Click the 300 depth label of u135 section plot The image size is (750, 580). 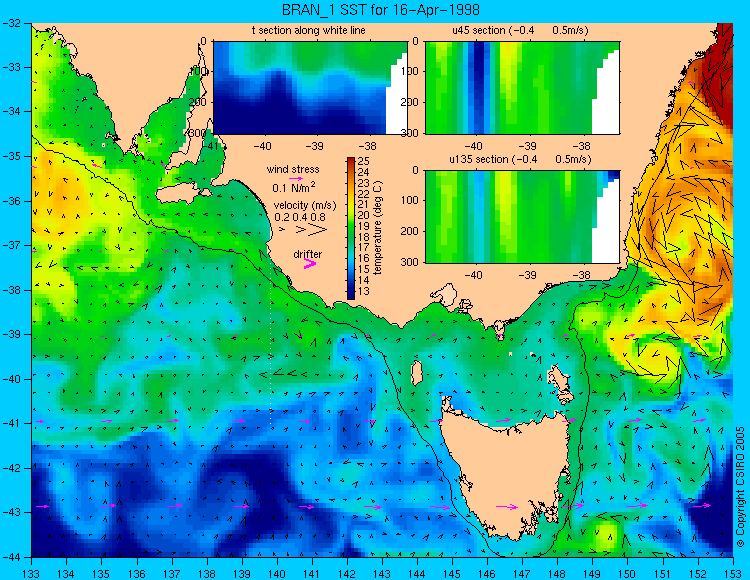click(x=411, y=262)
